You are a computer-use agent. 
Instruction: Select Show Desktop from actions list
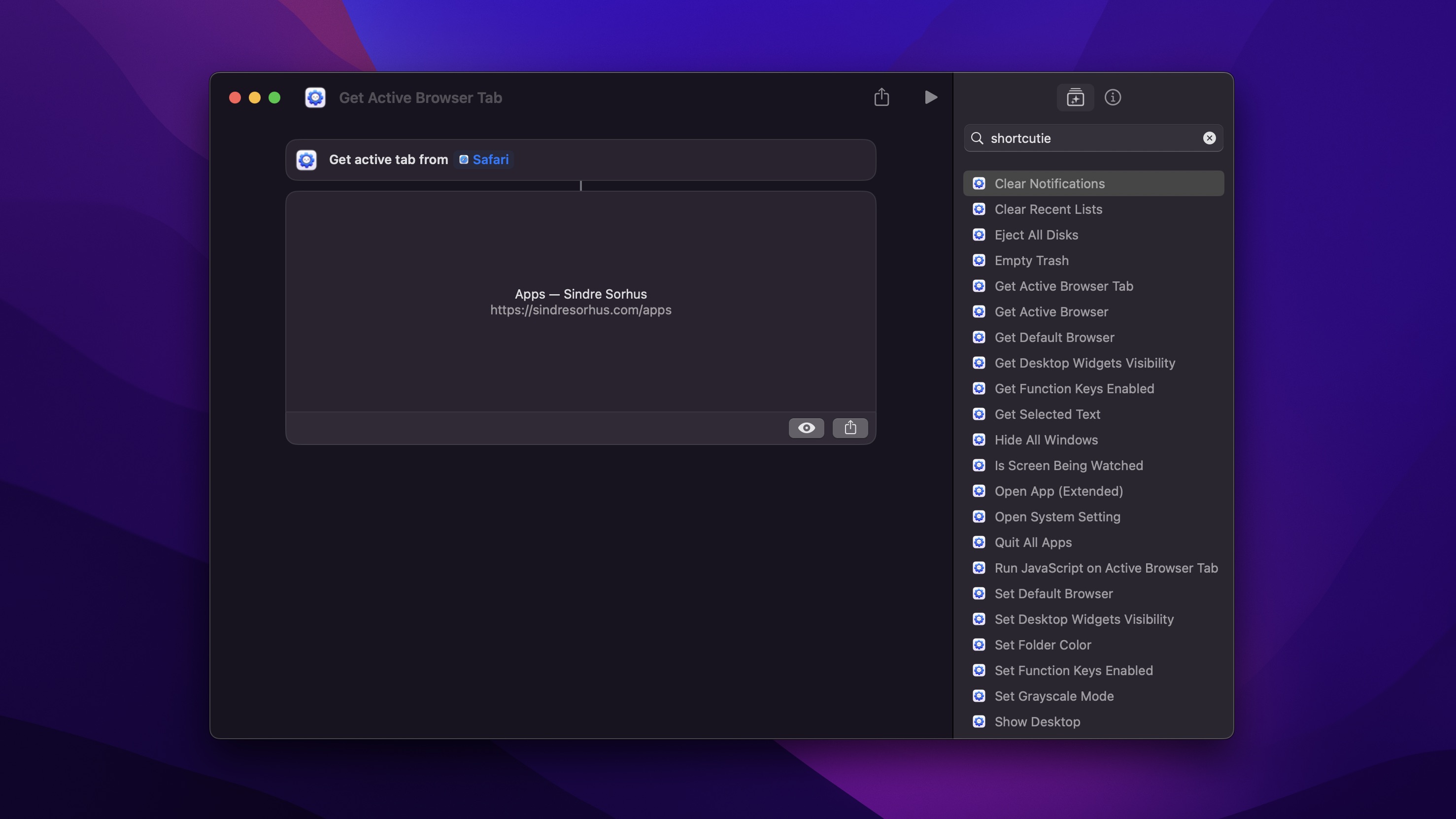point(1037,721)
